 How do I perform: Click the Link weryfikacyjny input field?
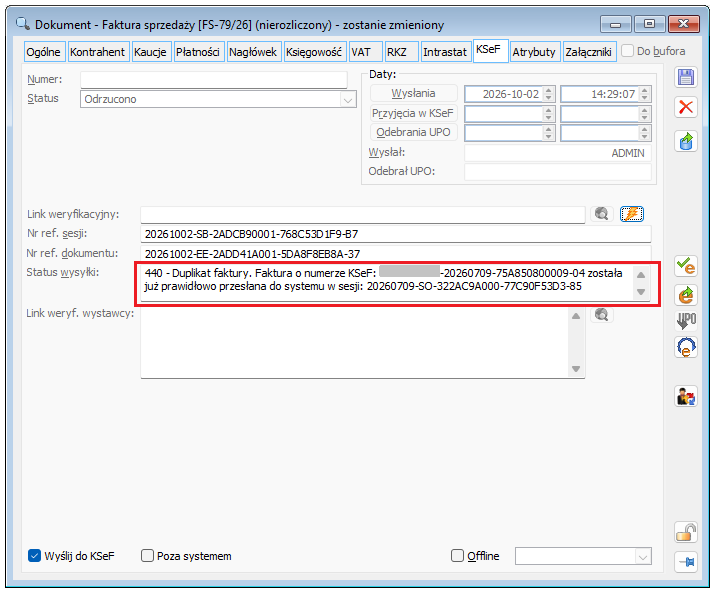pyautogui.click(x=363, y=214)
